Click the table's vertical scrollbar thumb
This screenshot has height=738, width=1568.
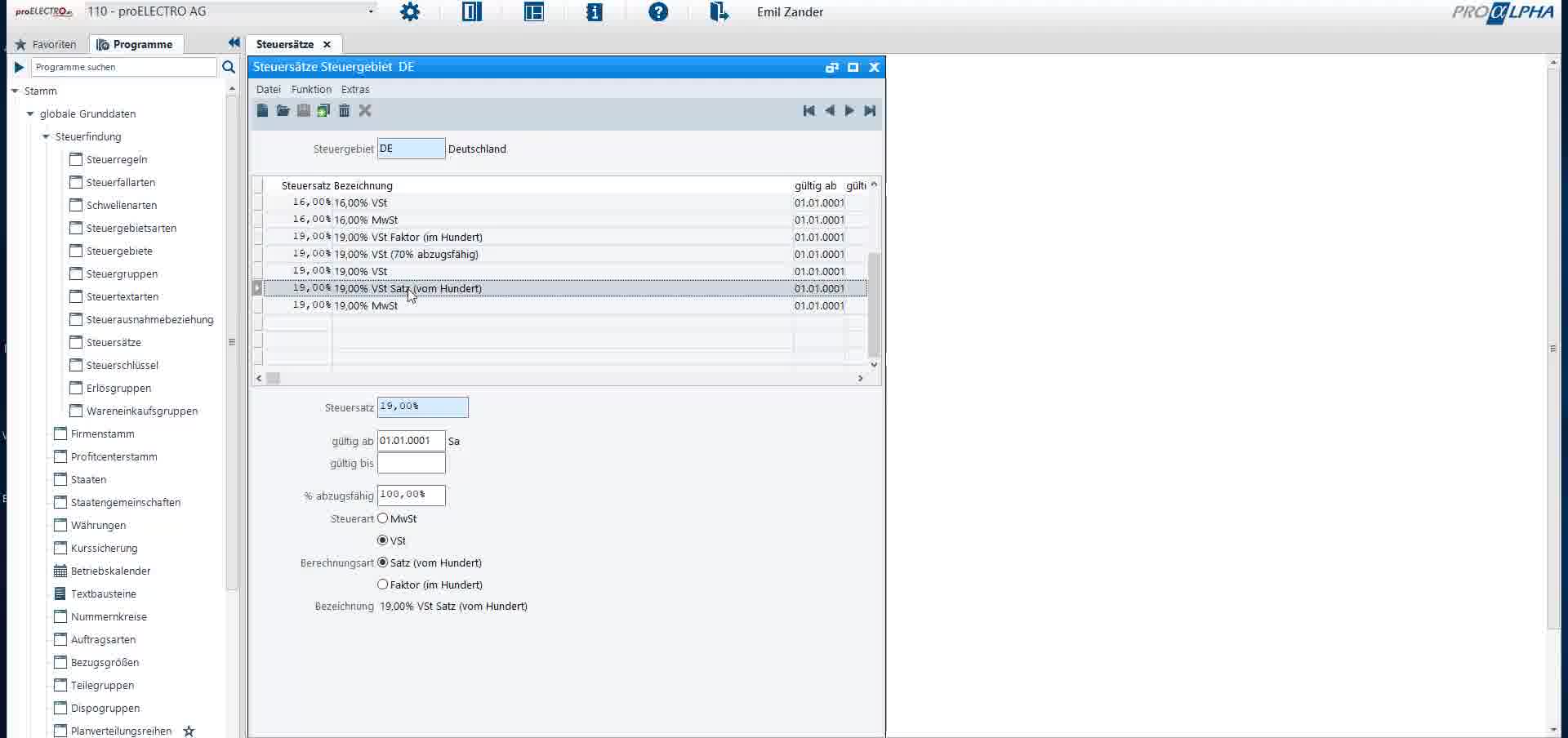[x=874, y=304]
